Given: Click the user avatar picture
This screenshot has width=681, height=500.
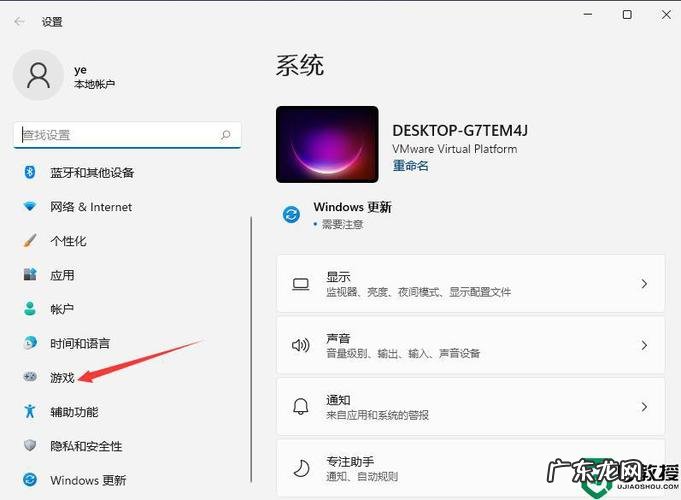Looking at the screenshot, I should point(38,75).
